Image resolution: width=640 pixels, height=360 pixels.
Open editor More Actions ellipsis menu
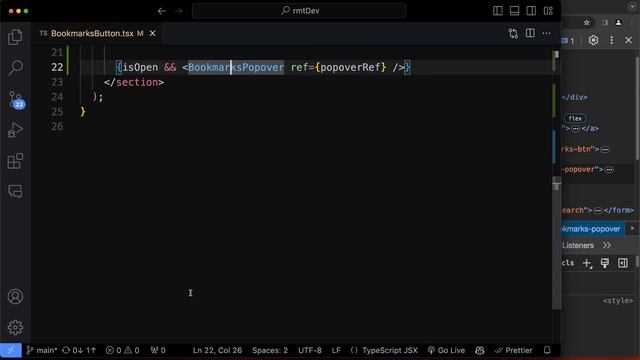click(x=547, y=33)
